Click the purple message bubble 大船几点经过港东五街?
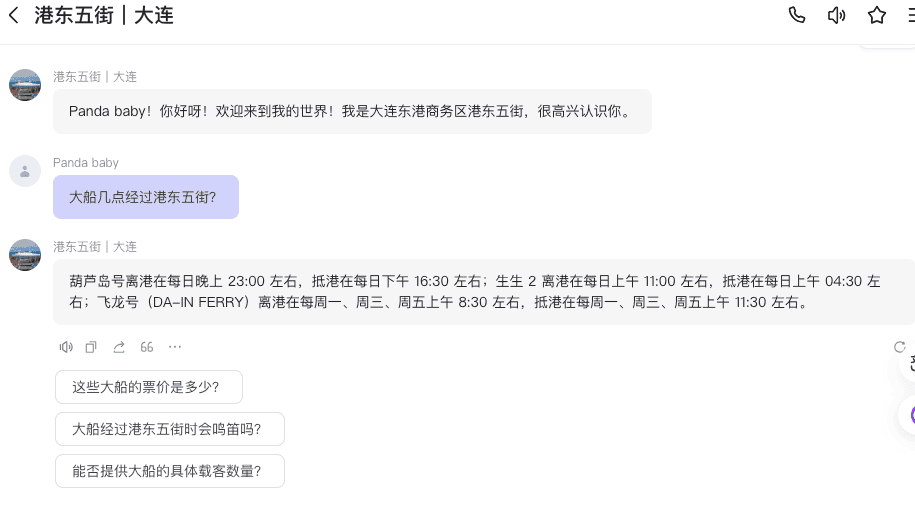Screen dimensions: 915x507 [146, 197]
